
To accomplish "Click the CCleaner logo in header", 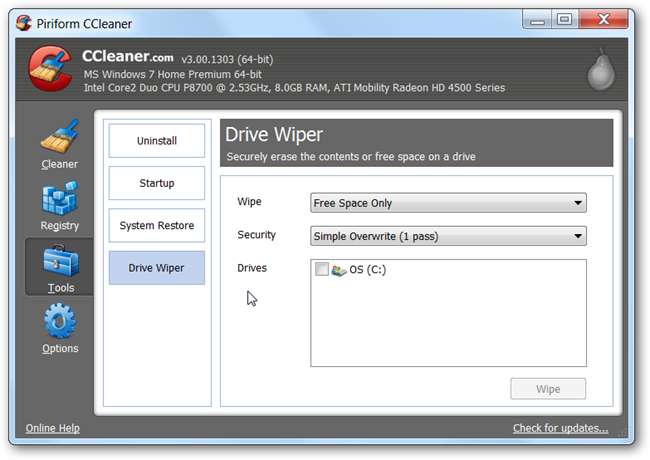I will pyautogui.click(x=48, y=70).
